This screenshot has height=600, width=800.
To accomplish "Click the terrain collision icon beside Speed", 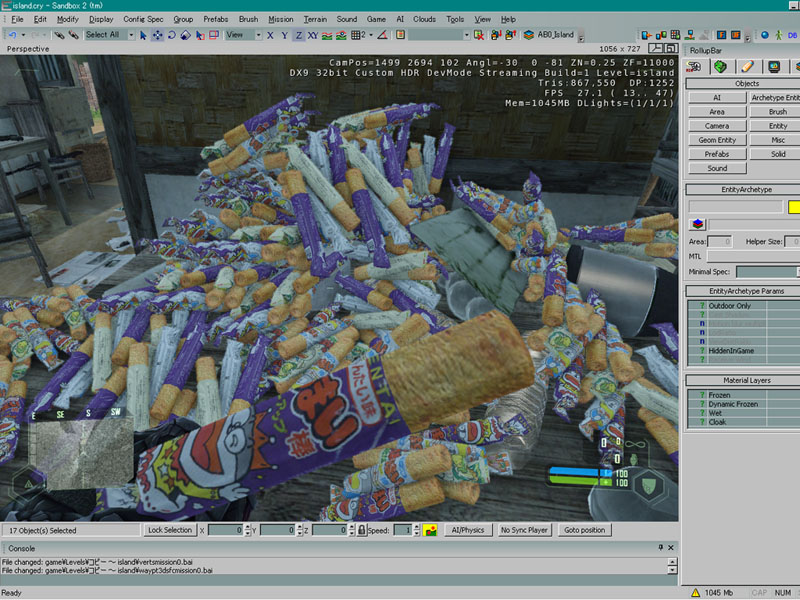I will click(x=430, y=531).
